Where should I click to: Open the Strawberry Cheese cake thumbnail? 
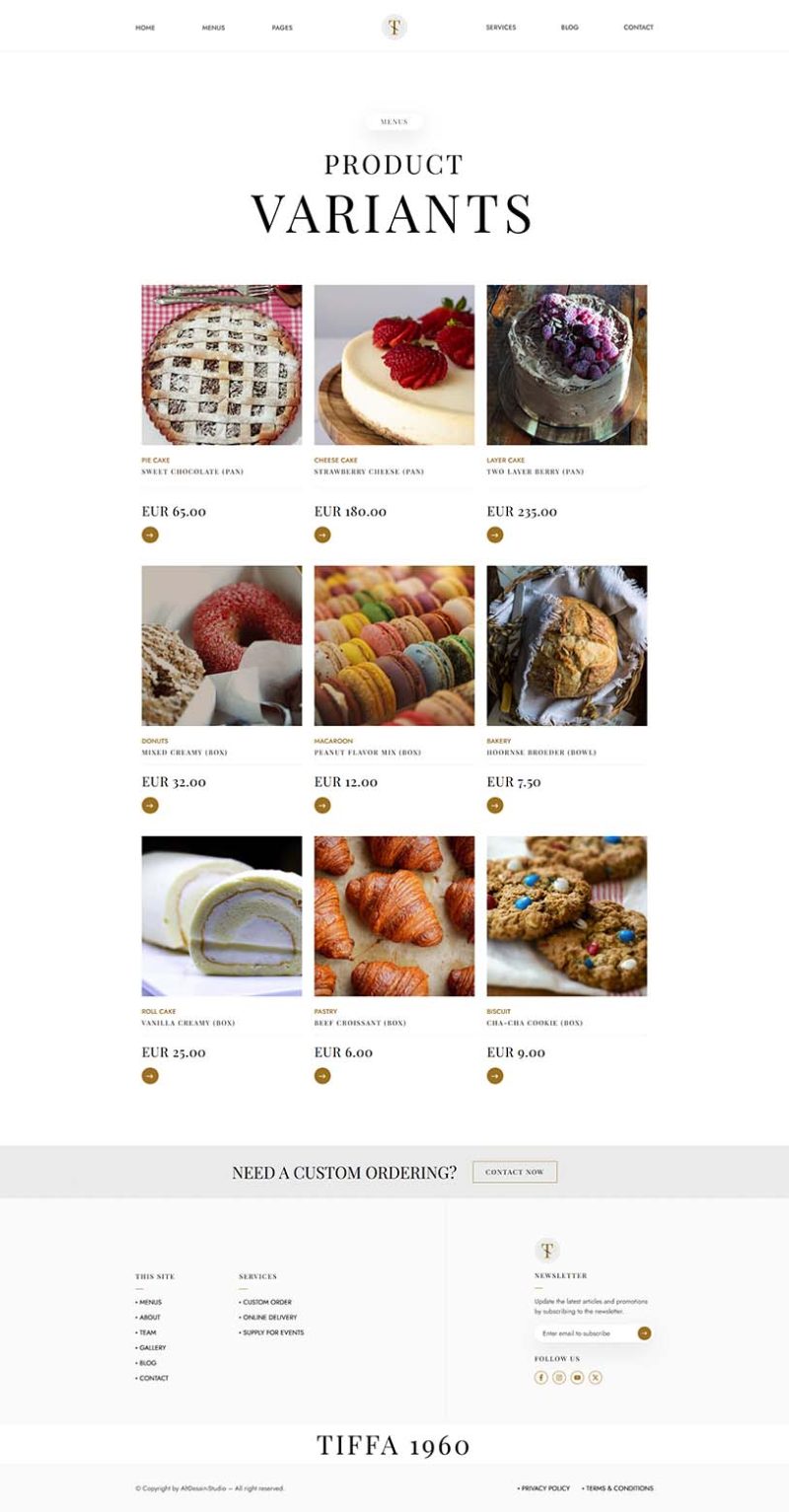(x=394, y=365)
